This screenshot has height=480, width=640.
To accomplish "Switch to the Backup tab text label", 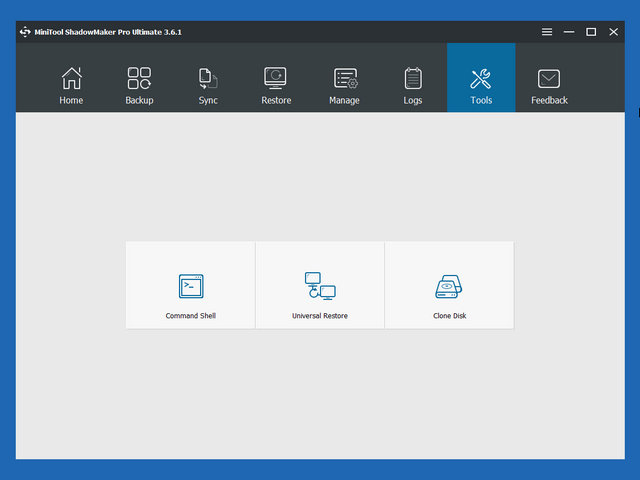I will [140, 100].
